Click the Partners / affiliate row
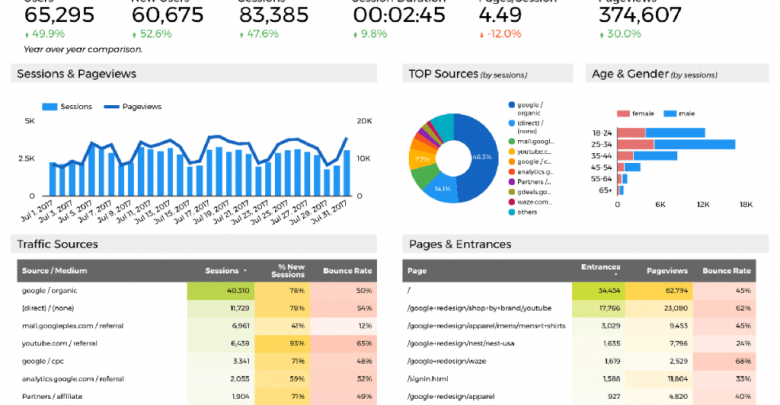 [197, 397]
